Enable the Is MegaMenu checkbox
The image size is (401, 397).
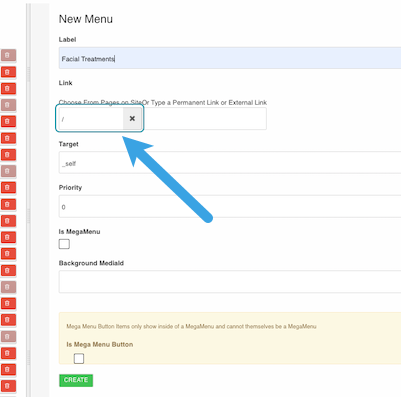tap(64, 244)
